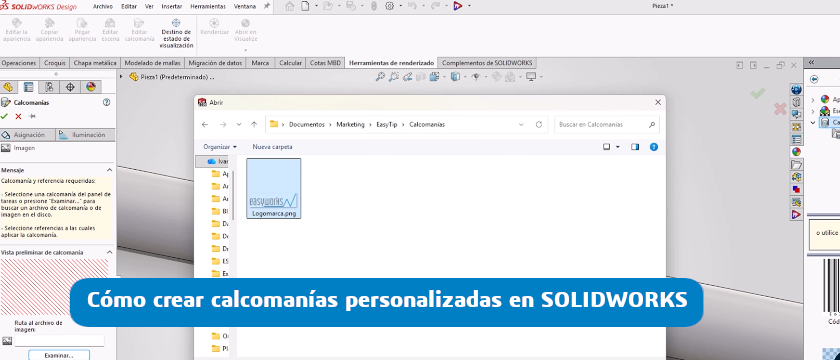Click Documentos in the breadcrumb path
The width and height of the screenshot is (840, 360).
point(307,124)
